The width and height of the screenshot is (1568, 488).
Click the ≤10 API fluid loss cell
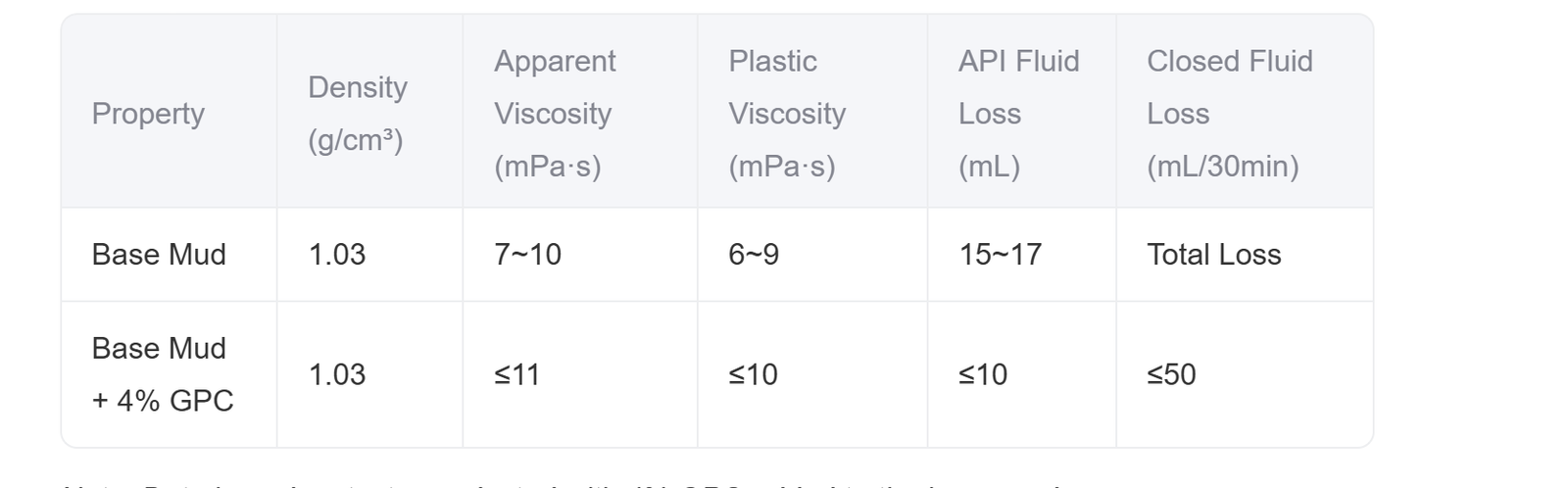983,374
